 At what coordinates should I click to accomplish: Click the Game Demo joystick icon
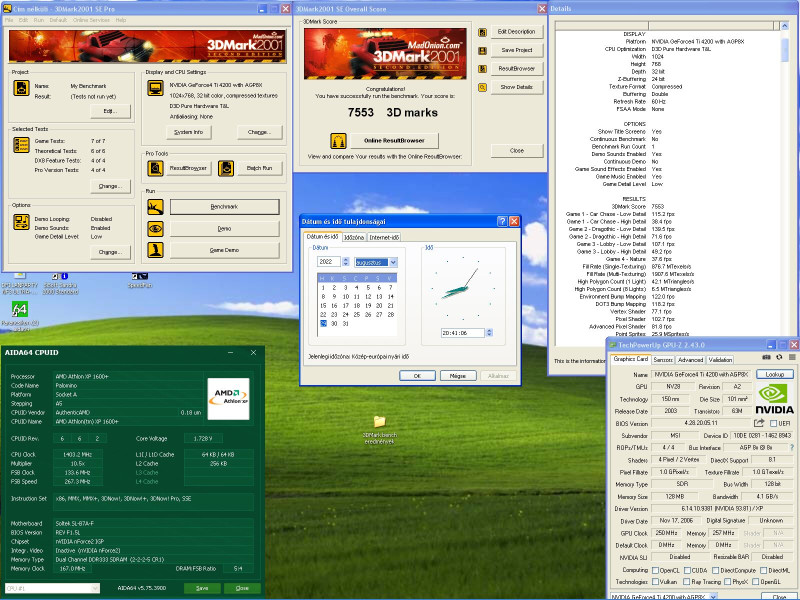click(x=155, y=250)
